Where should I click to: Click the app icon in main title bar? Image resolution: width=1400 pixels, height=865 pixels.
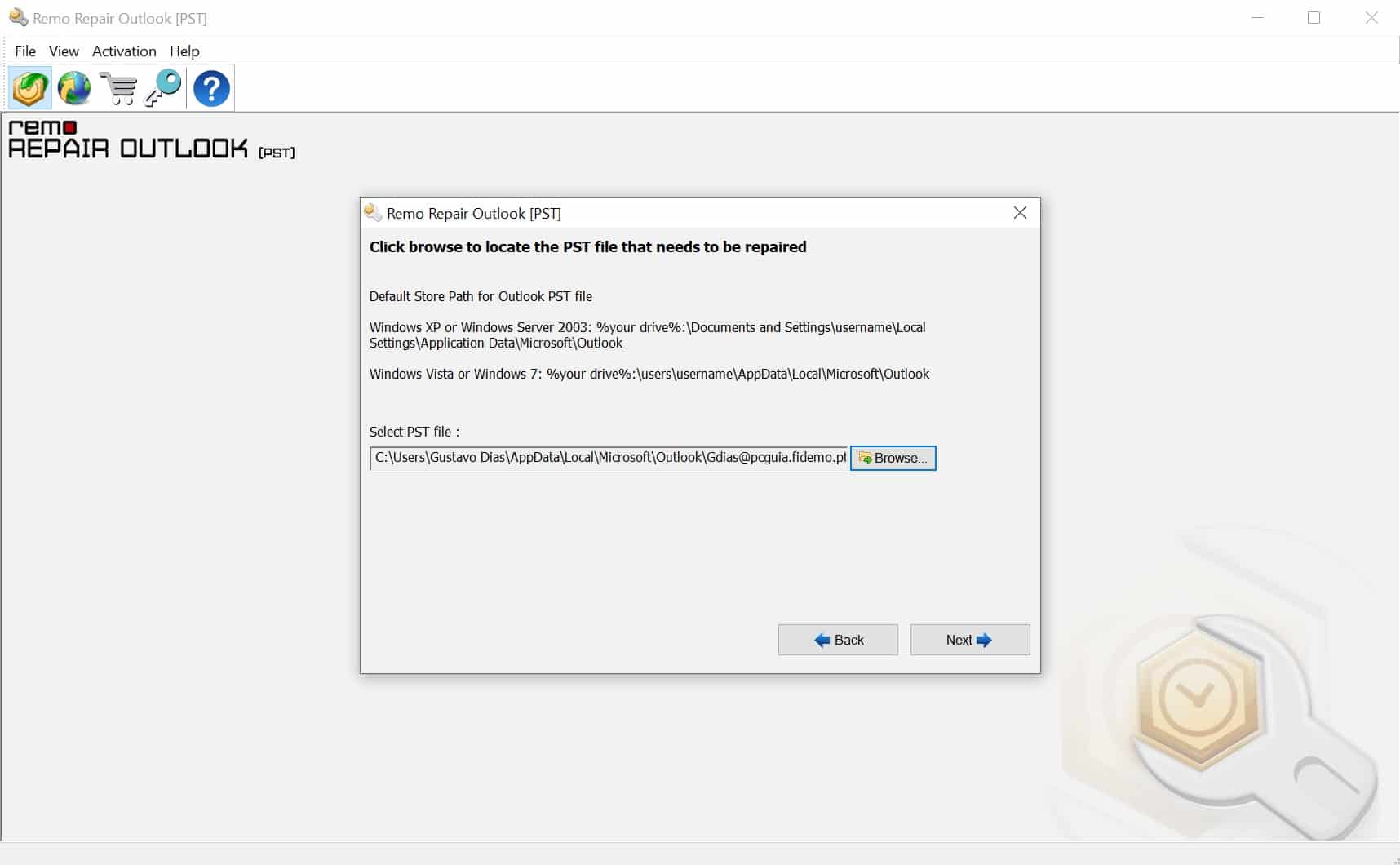[18, 18]
